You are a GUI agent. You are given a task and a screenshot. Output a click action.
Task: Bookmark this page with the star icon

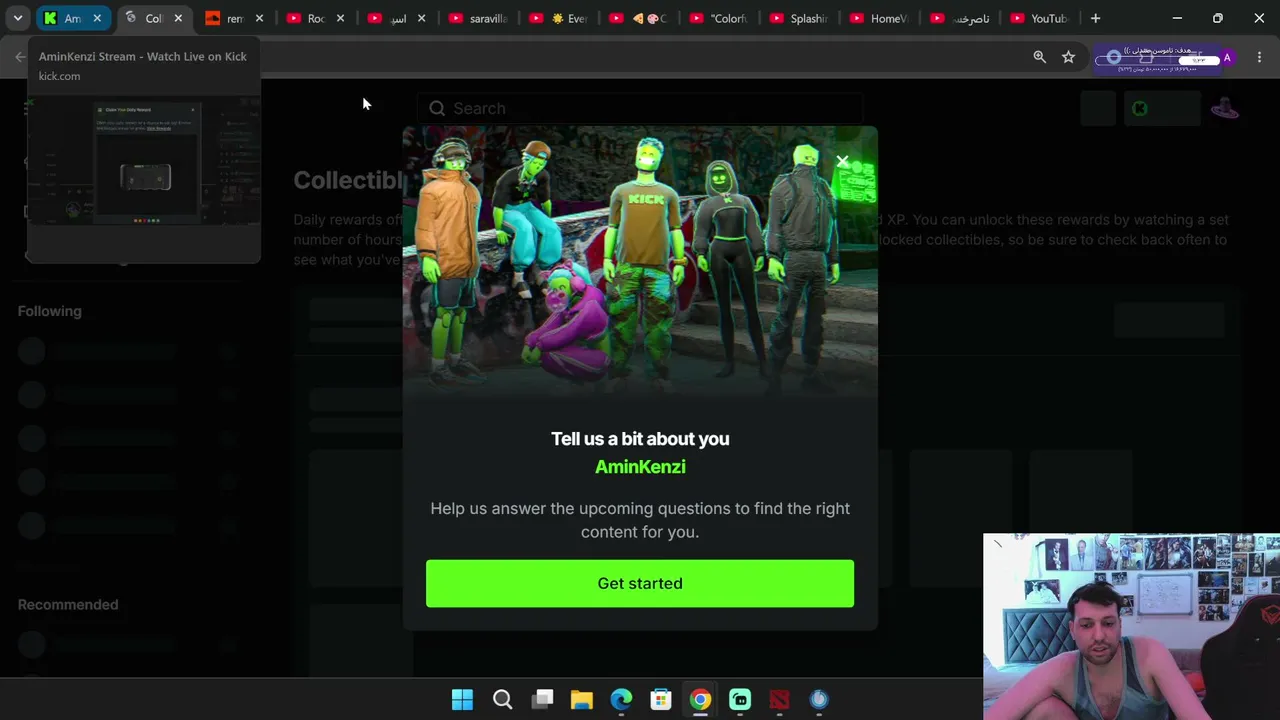coord(1068,57)
